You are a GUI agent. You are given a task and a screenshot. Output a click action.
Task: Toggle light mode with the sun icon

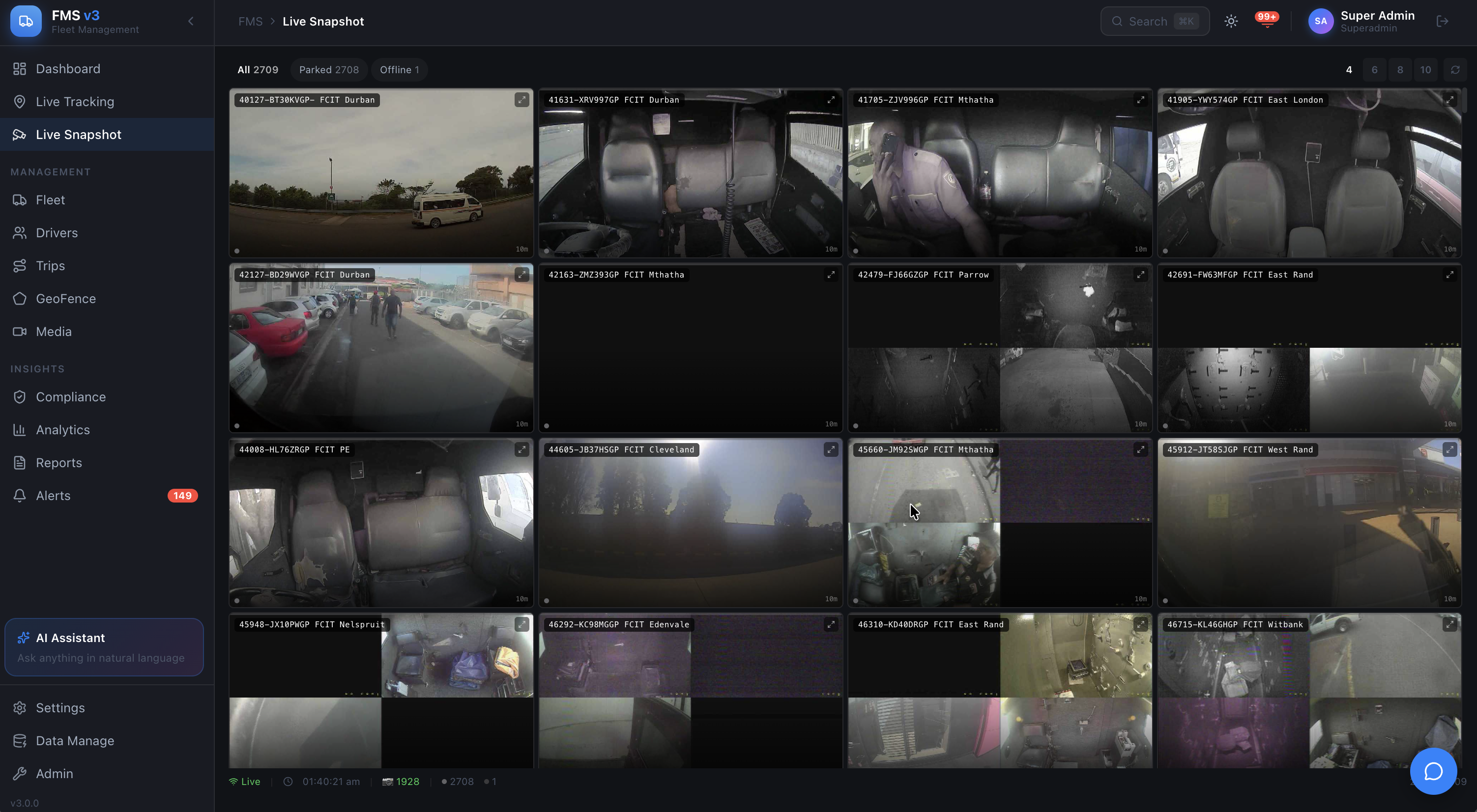(1231, 21)
